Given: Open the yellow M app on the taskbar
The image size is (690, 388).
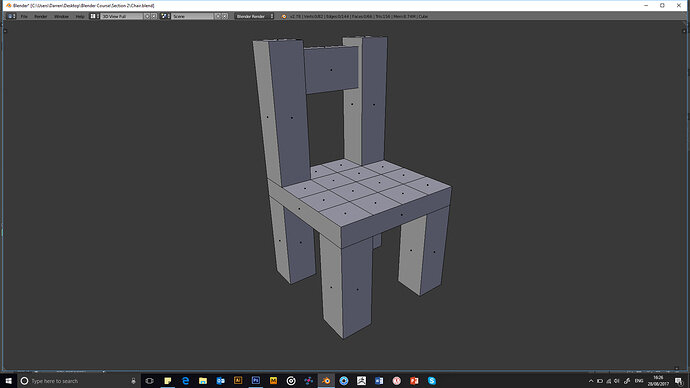Looking at the screenshot, I should coord(273,381).
